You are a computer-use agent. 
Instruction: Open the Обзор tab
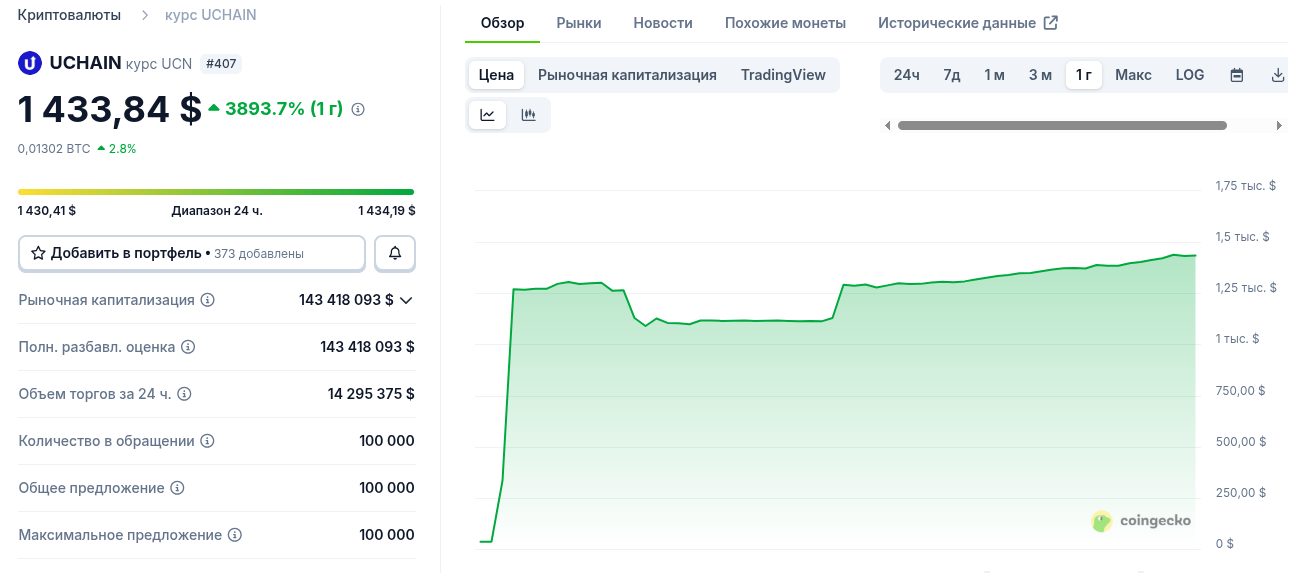coord(502,23)
